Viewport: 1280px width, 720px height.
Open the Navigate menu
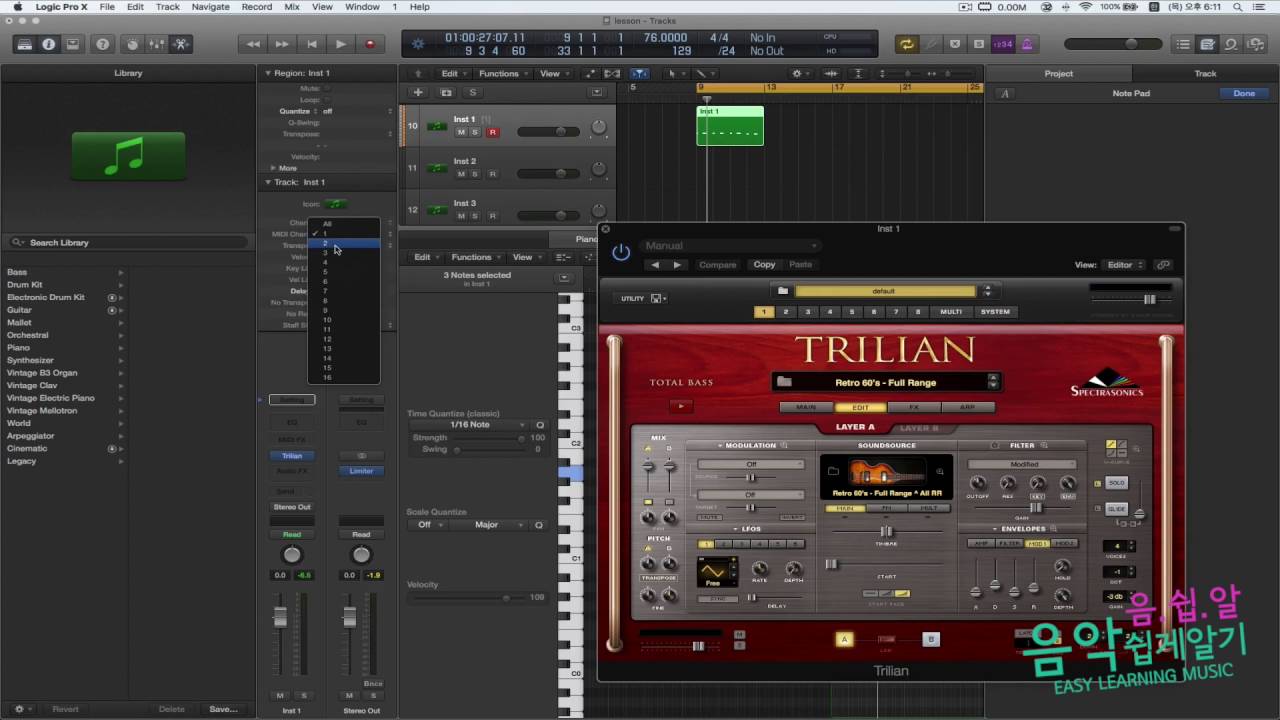(210, 7)
